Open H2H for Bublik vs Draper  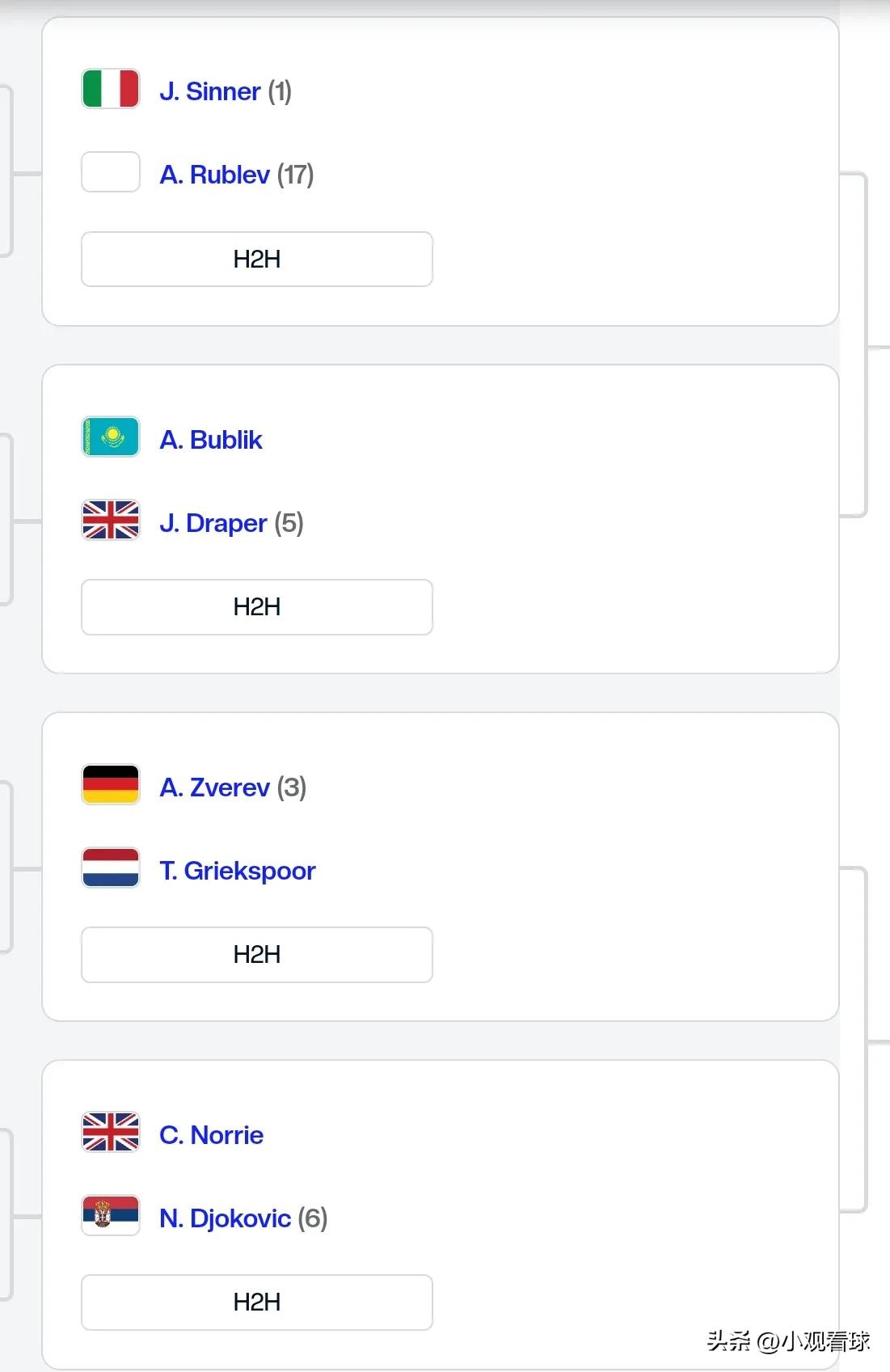tap(257, 607)
